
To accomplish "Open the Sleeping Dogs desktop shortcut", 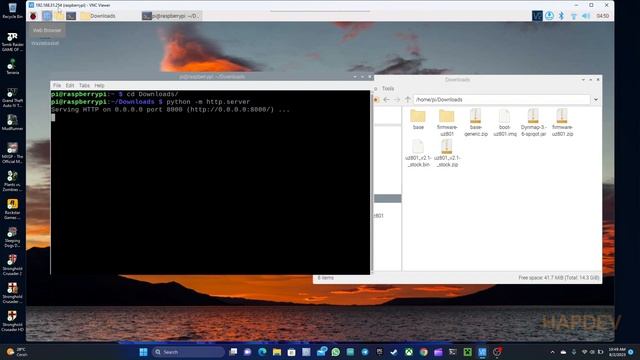I will pyautogui.click(x=12, y=238).
